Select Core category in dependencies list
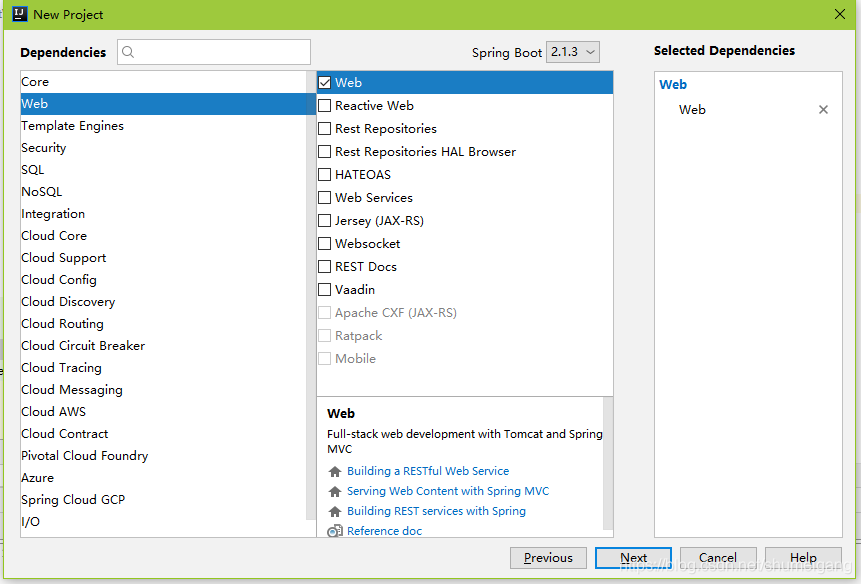861x584 pixels. pyautogui.click(x=164, y=82)
